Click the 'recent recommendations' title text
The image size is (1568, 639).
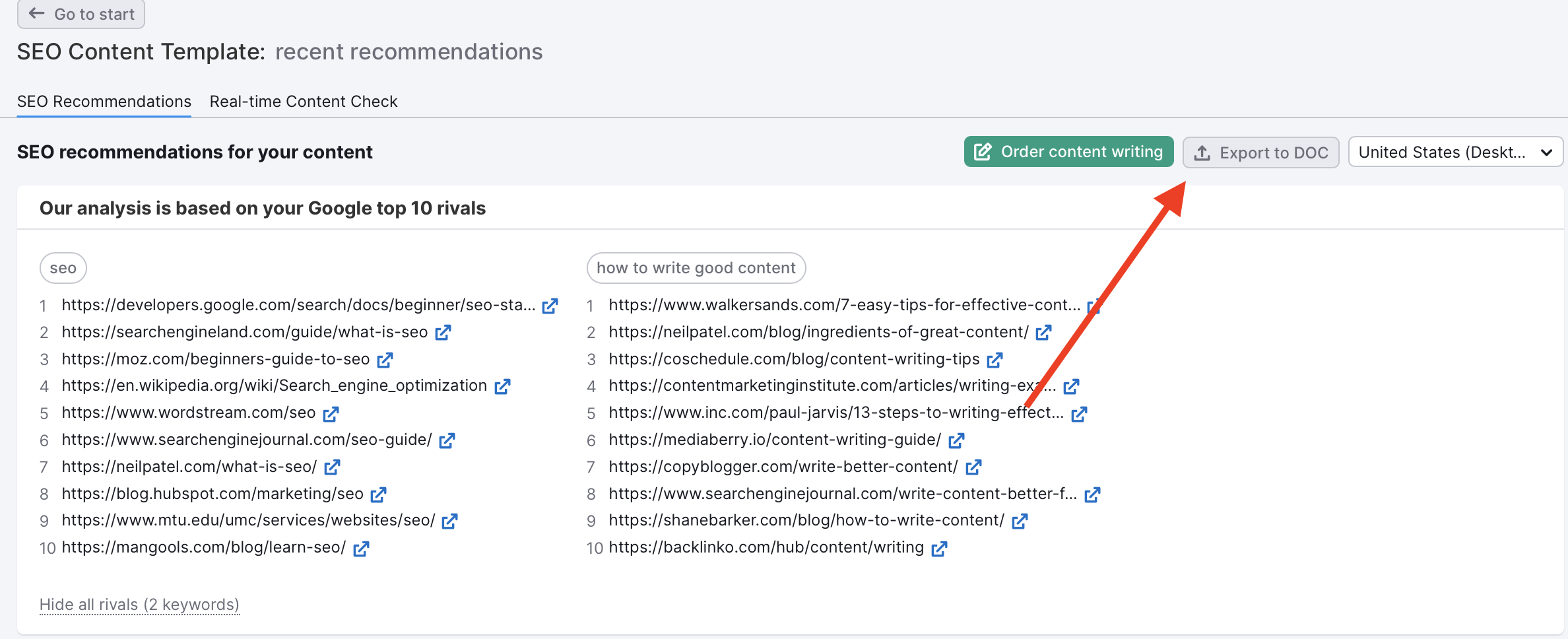coord(409,51)
